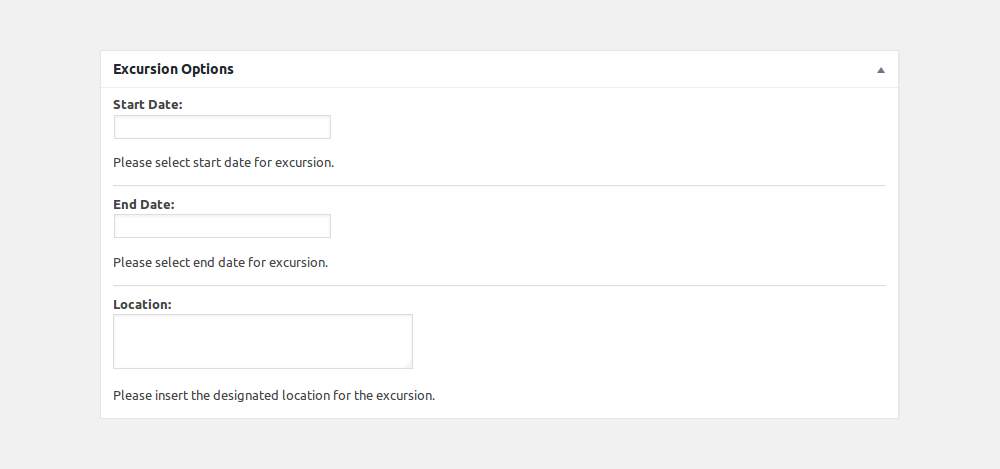Click the textarea resize grip in Location box
Viewport: 1000px width, 469px height.
coord(408,364)
